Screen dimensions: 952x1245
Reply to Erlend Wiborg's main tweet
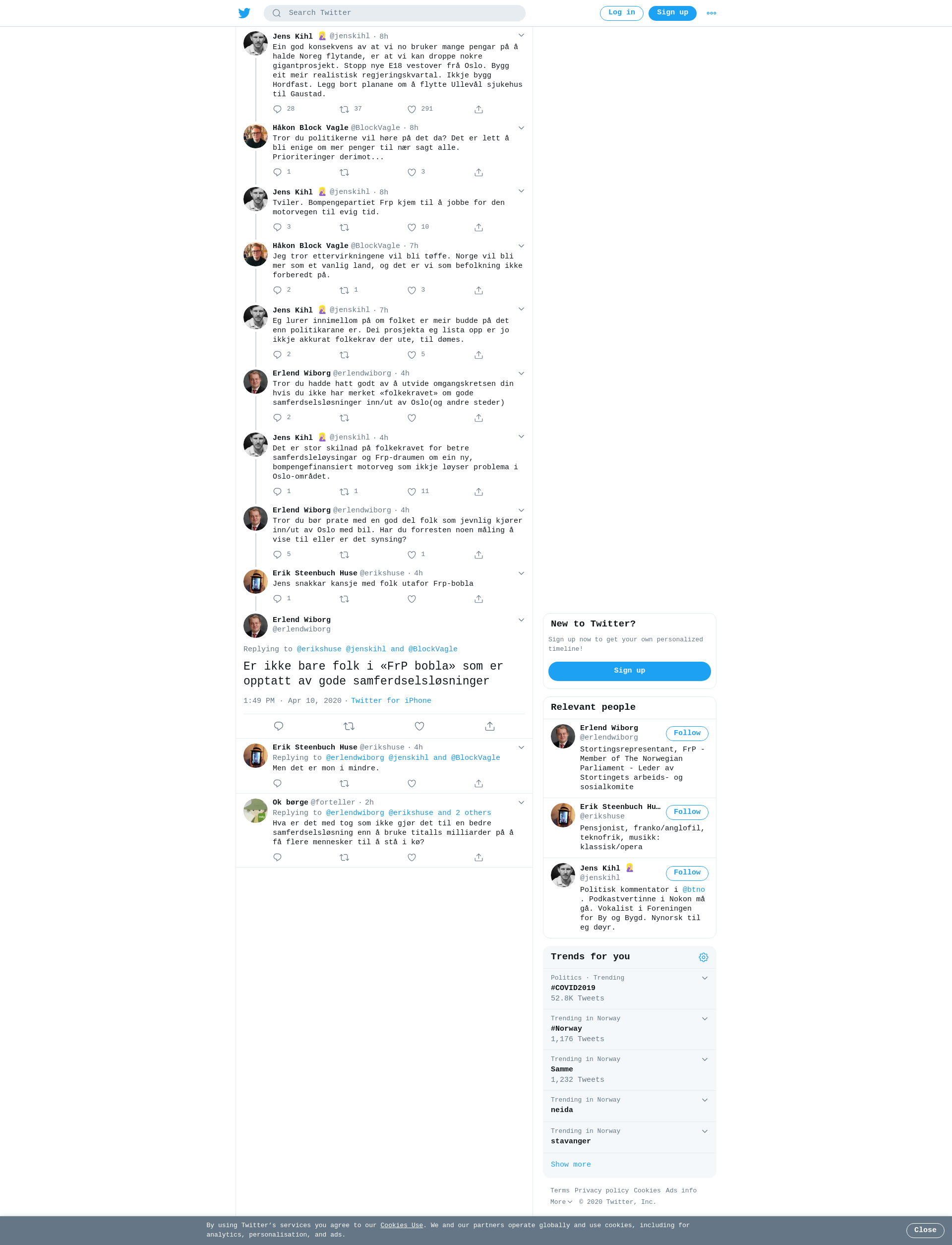point(278,726)
